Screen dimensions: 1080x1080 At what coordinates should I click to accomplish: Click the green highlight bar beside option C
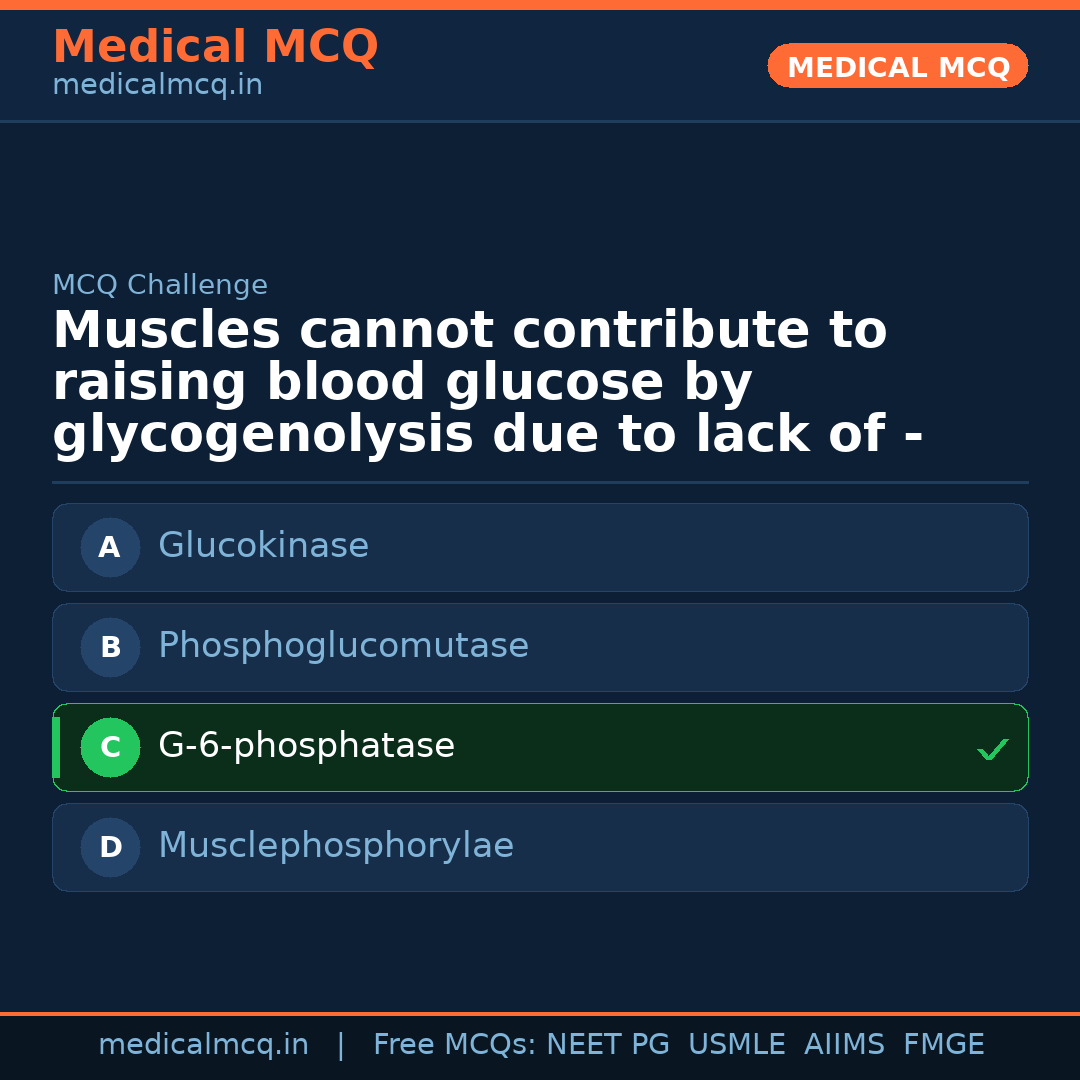click(55, 747)
